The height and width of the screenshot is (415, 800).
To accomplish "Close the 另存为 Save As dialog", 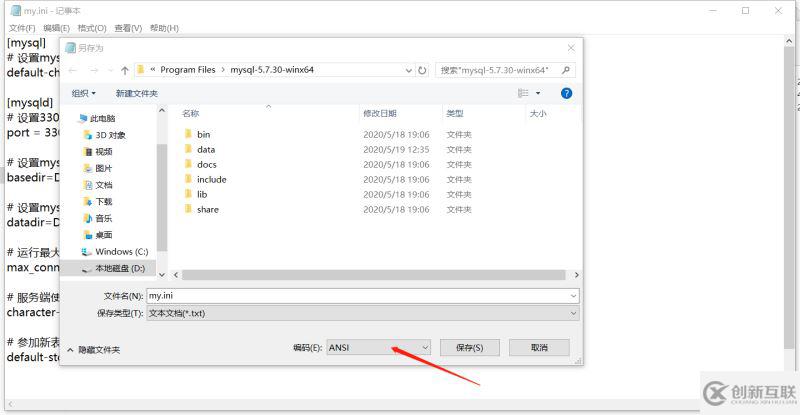I will tap(571, 48).
